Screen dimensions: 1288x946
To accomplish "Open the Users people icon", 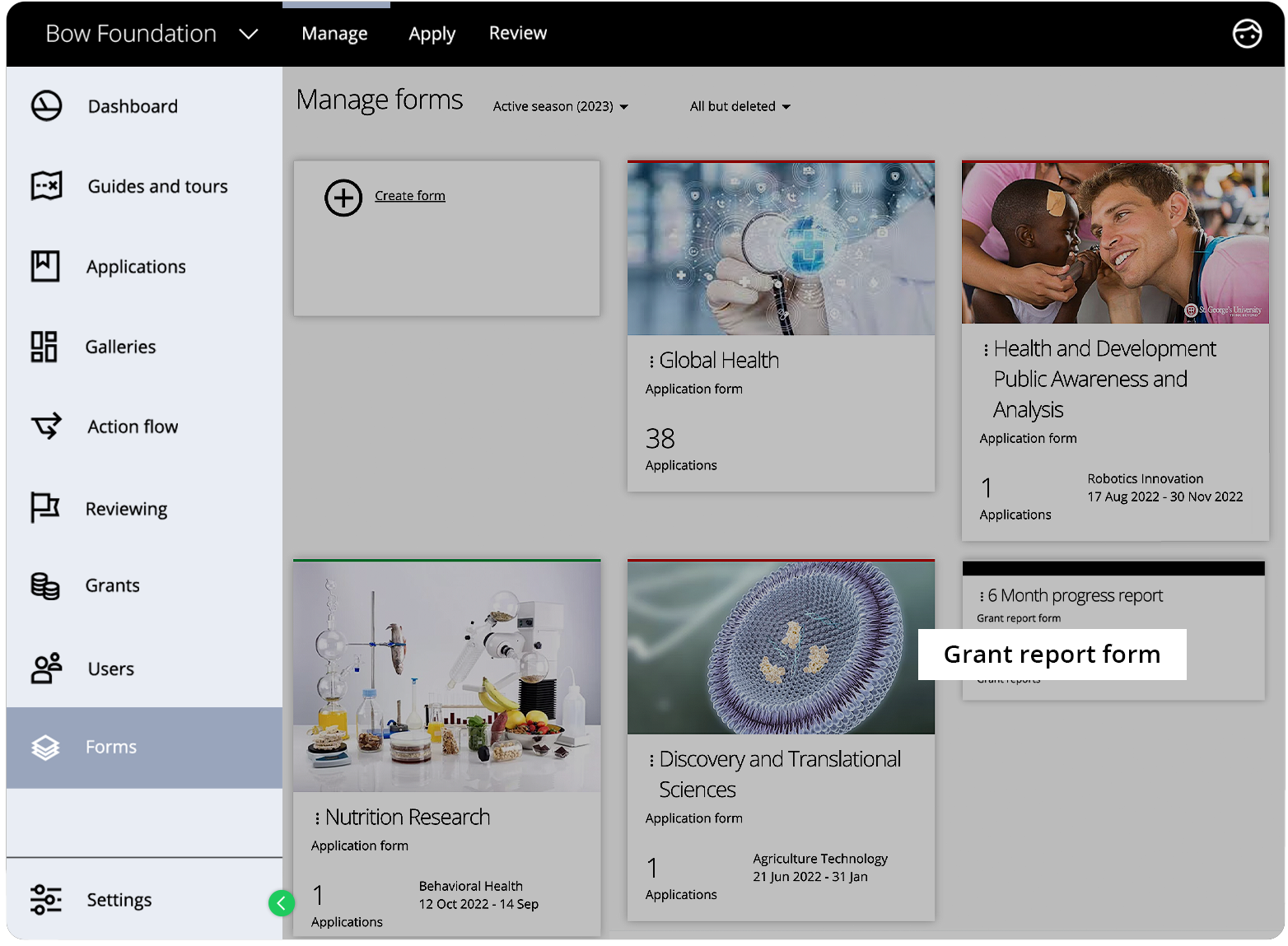I will point(46,669).
